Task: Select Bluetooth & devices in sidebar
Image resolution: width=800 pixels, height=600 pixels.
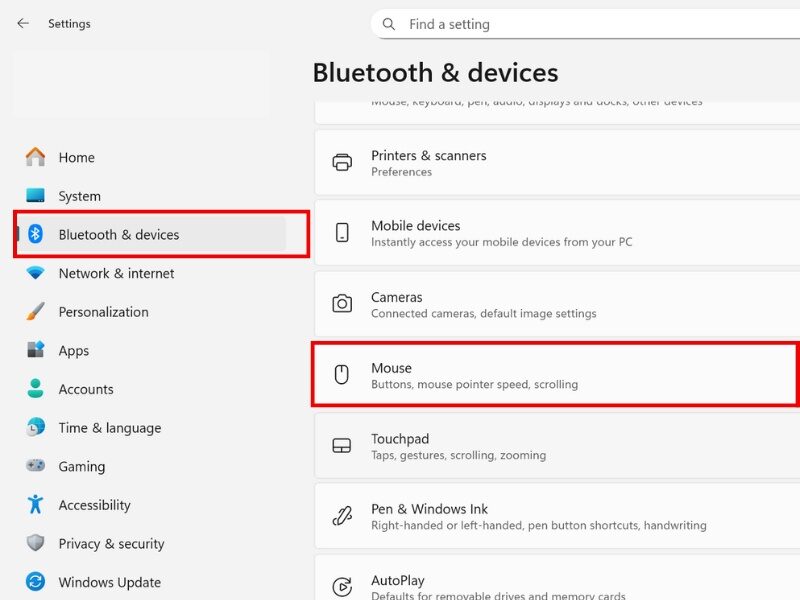Action: point(118,235)
